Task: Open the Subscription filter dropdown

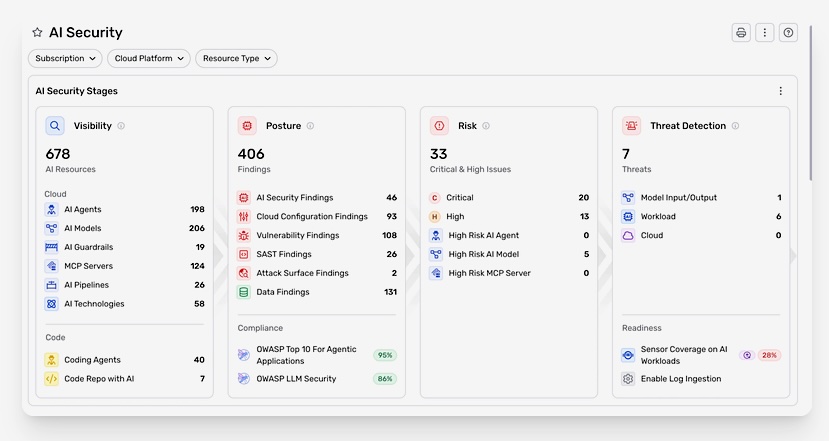Action: pyautogui.click(x=65, y=58)
